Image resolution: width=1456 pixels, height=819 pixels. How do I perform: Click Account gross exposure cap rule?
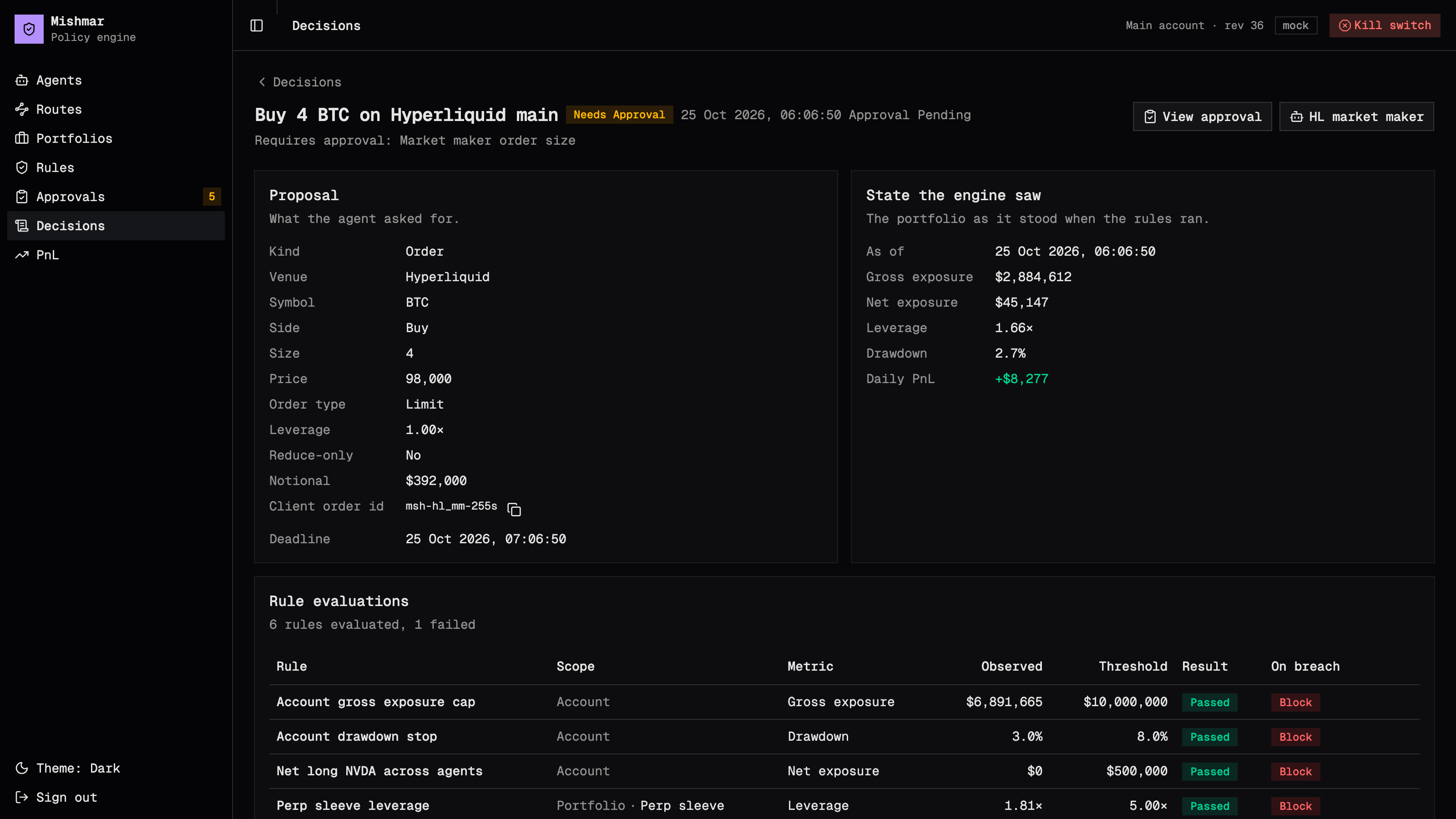[x=376, y=702]
